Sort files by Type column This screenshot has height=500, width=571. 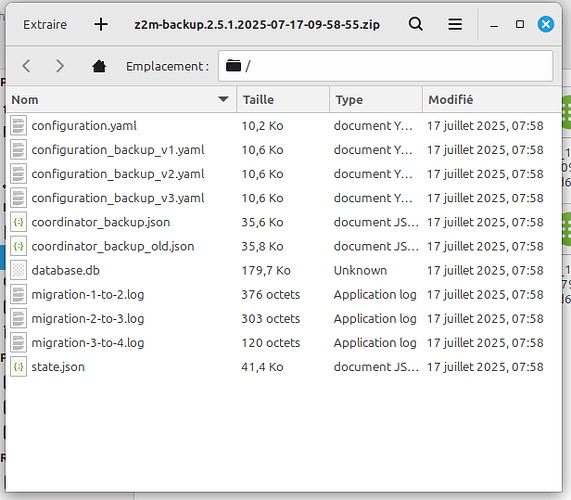tap(376, 99)
